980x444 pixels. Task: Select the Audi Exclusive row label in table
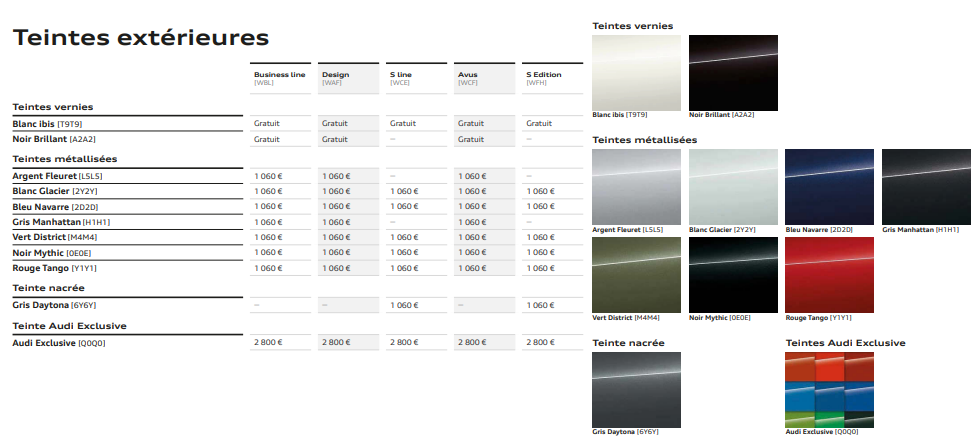(x=58, y=342)
